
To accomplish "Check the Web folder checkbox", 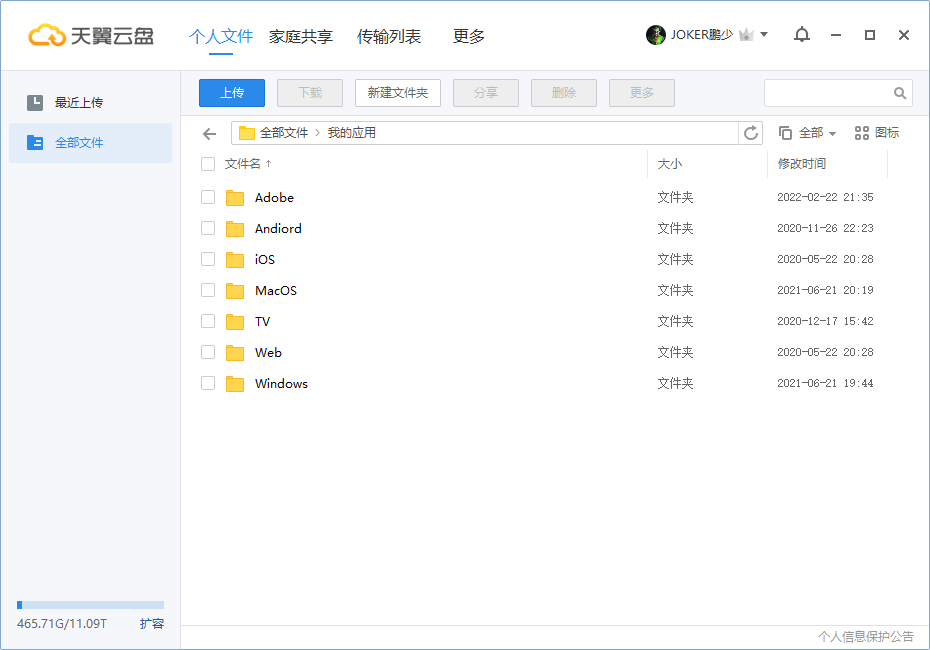I will [208, 352].
